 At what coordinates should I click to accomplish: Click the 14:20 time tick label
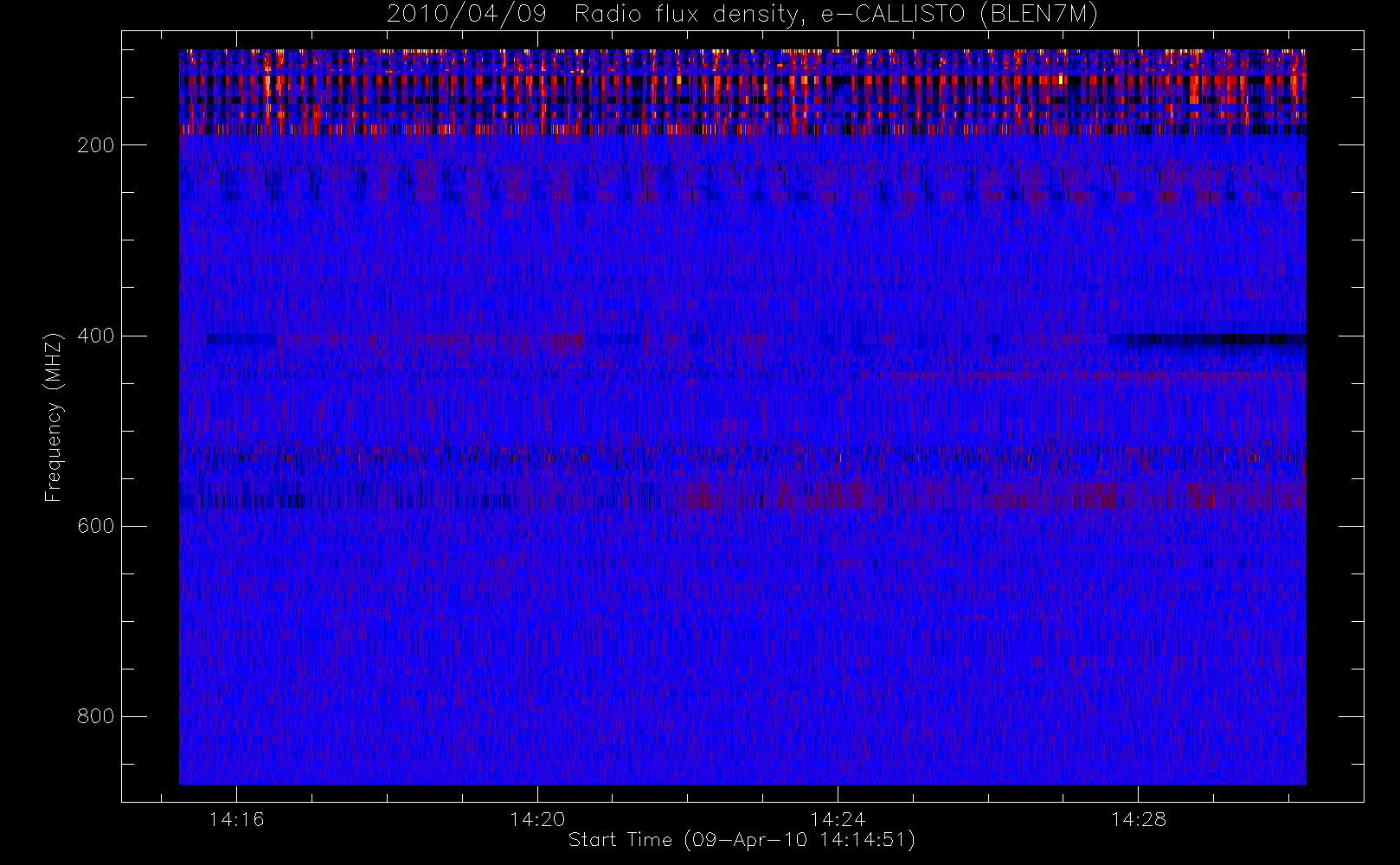(x=537, y=819)
